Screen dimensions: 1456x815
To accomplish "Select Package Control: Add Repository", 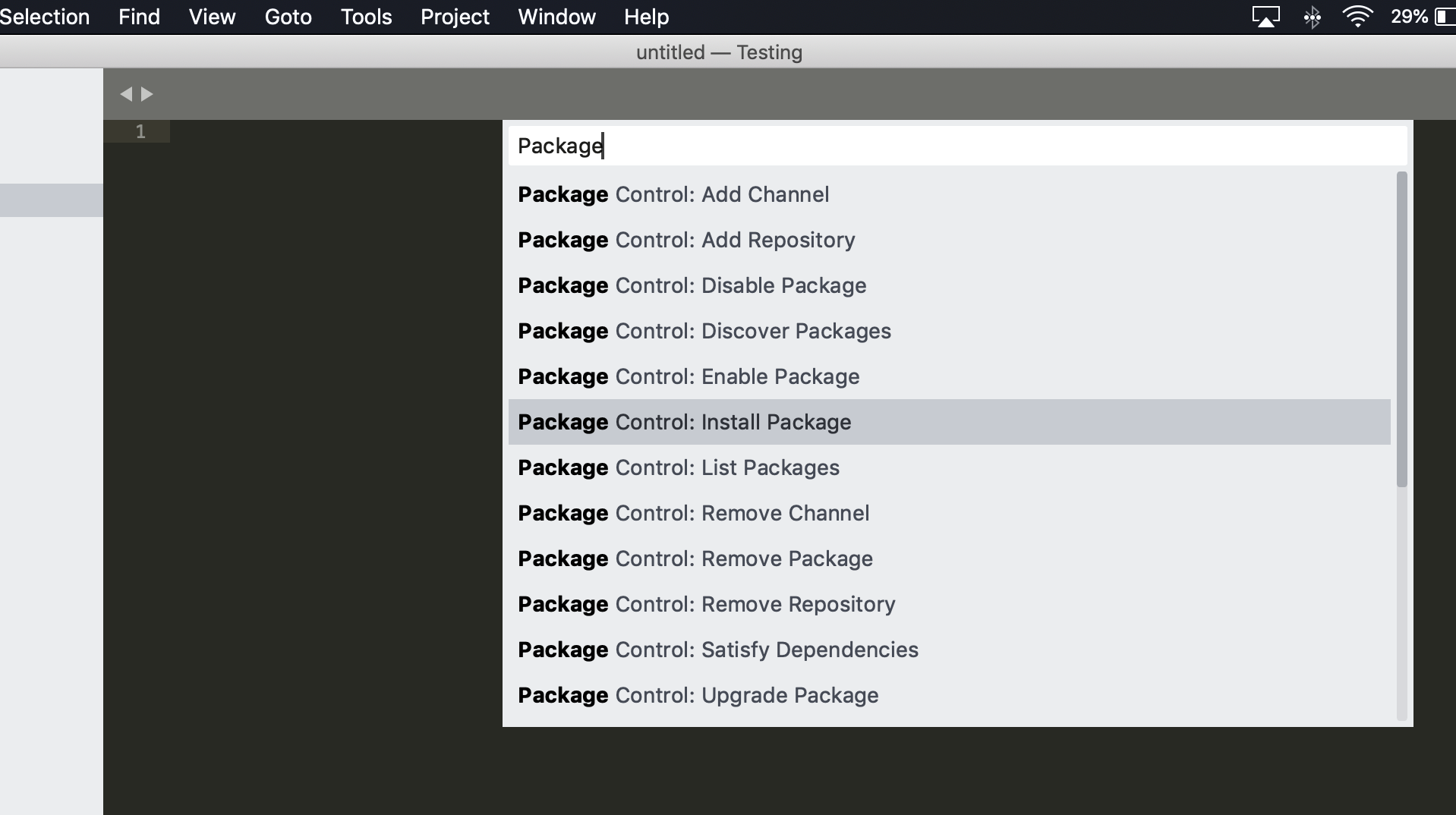I will coord(685,240).
